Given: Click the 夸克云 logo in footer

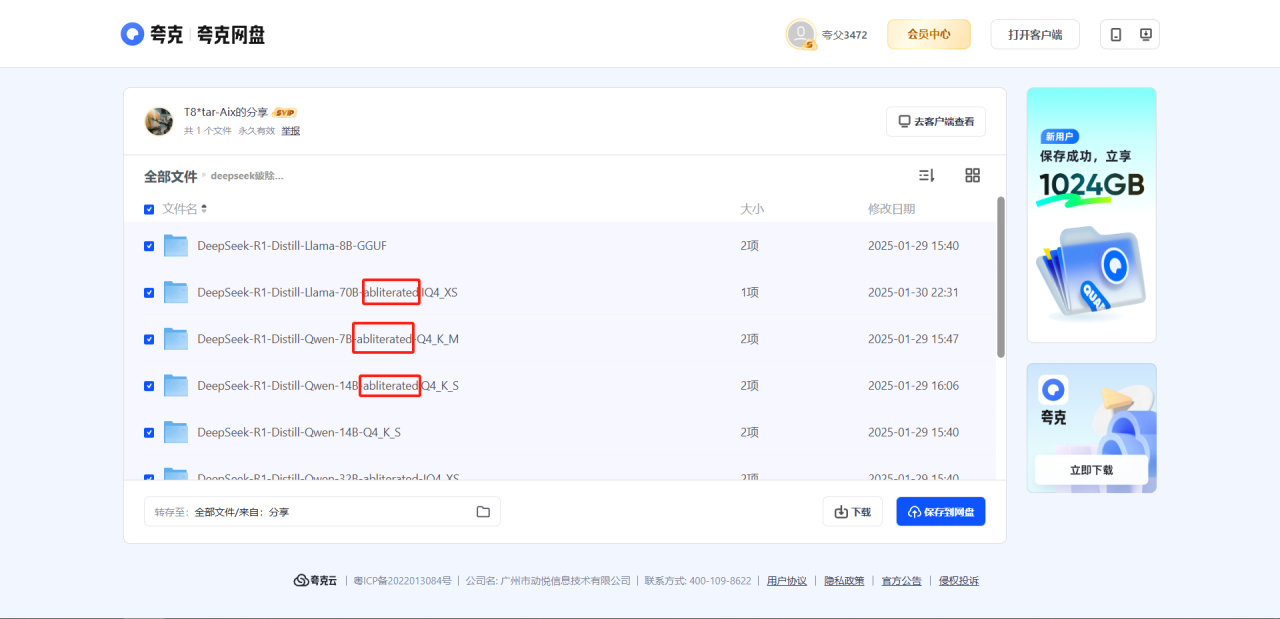Looking at the screenshot, I should click(315, 580).
